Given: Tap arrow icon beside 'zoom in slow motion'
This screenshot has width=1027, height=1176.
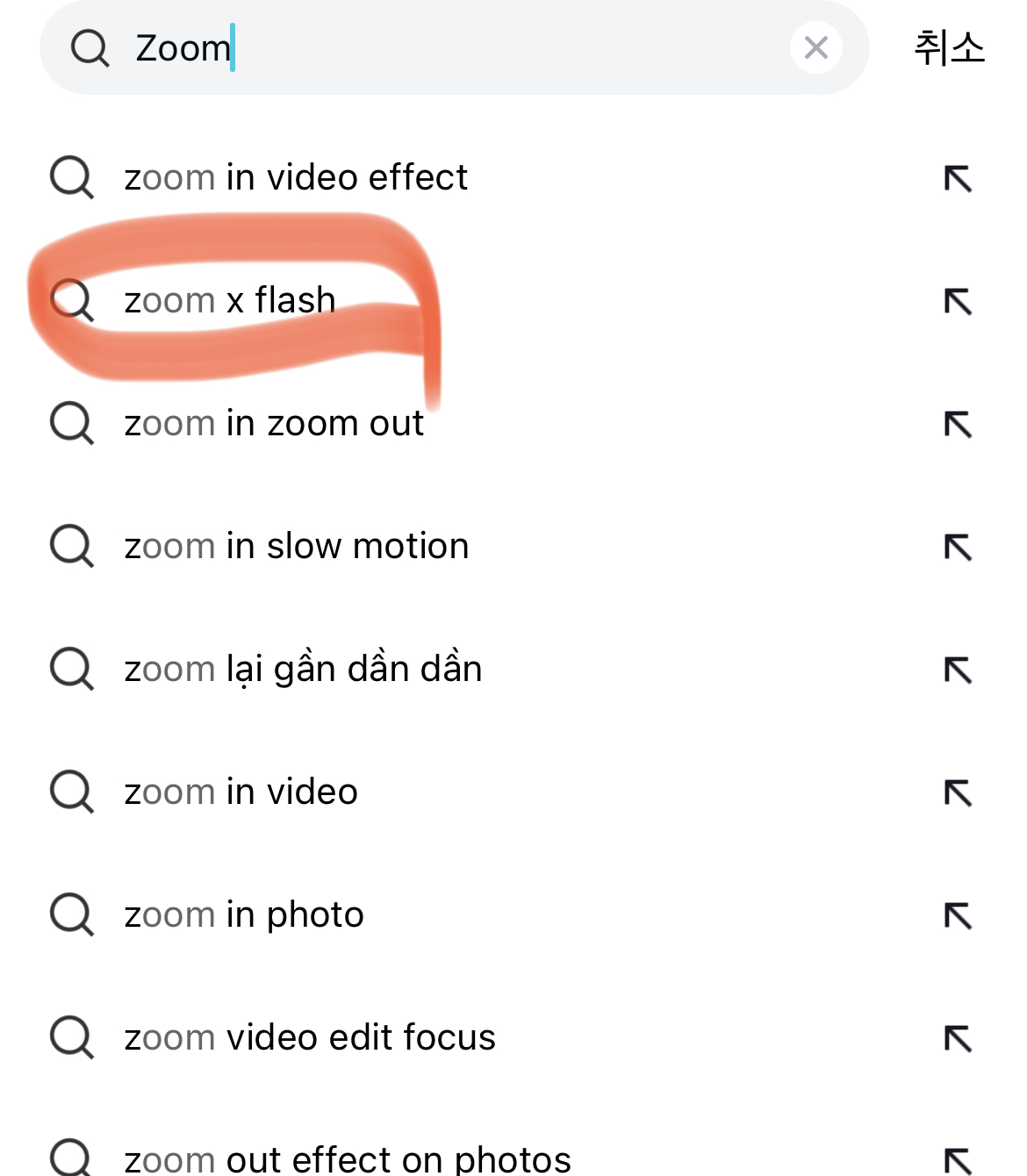Looking at the screenshot, I should 958,547.
